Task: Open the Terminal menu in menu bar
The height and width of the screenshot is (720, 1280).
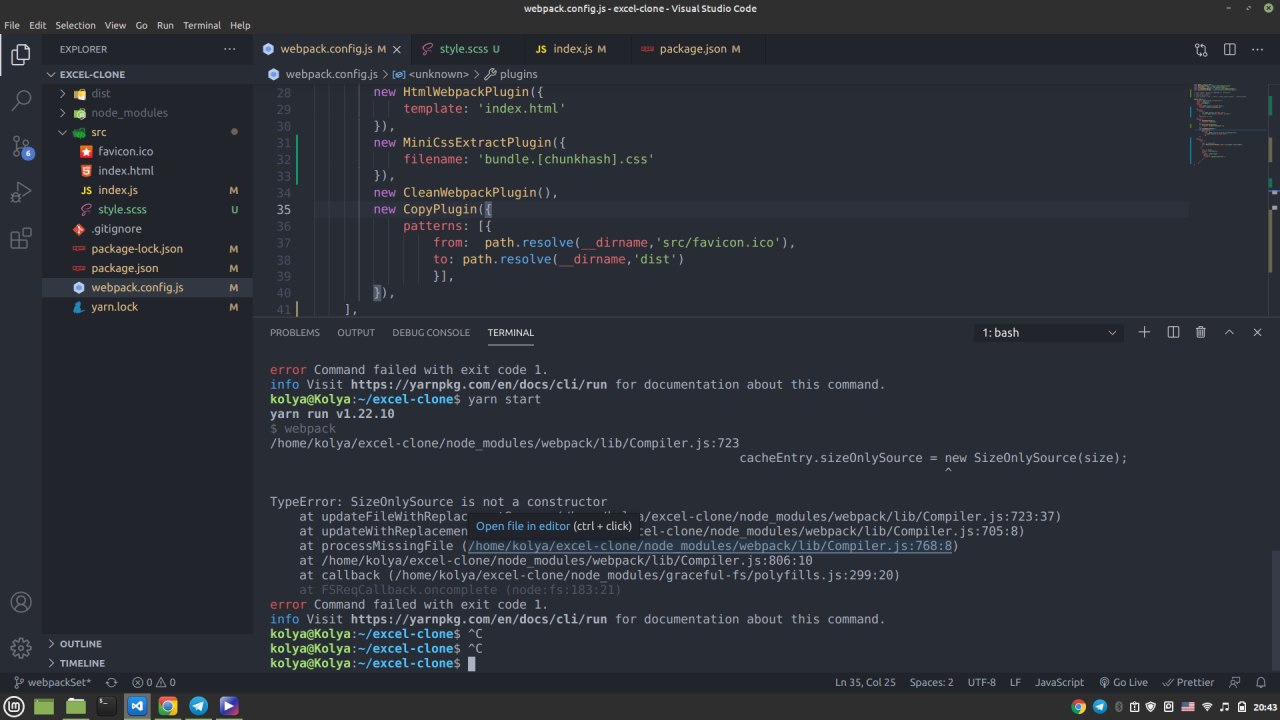Action: coord(202,25)
